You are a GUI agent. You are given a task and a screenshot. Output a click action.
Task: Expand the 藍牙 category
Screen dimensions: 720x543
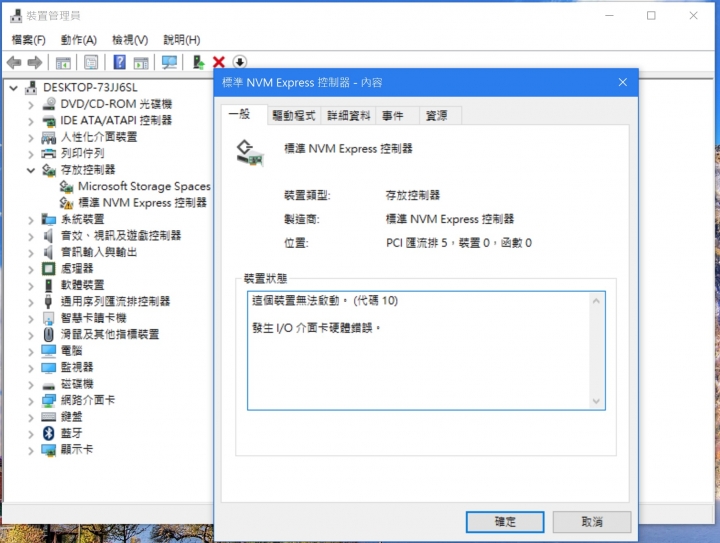(31, 434)
